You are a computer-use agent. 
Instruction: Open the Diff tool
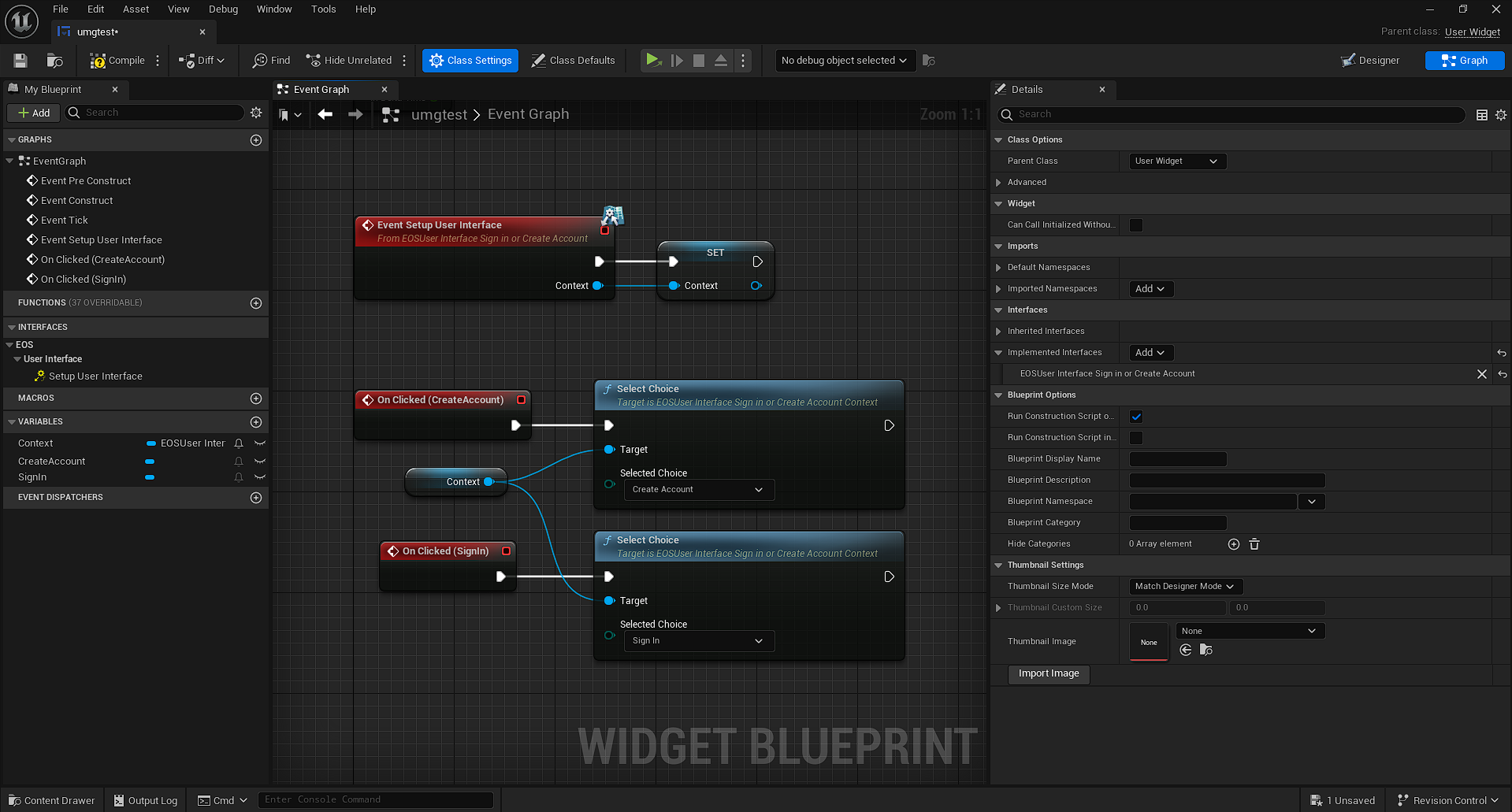(201, 60)
